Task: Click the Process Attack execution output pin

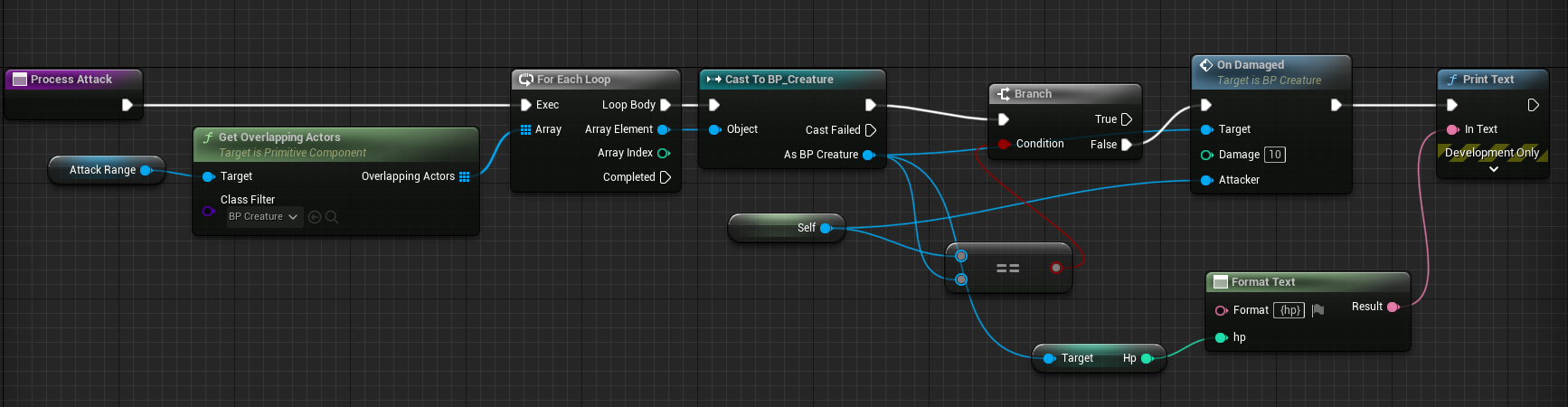Action: tap(128, 105)
